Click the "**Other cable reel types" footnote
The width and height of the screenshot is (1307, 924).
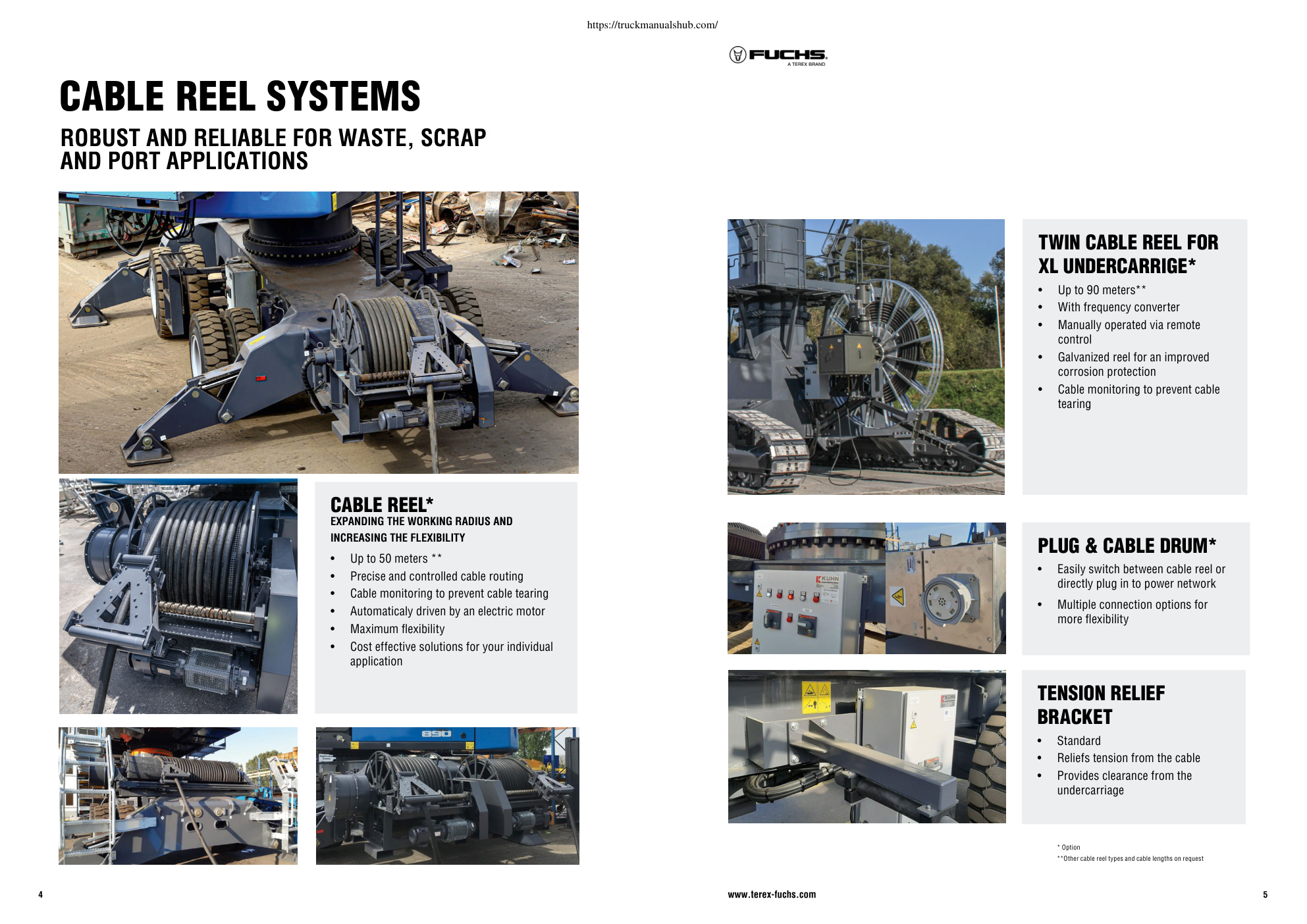[1131, 859]
